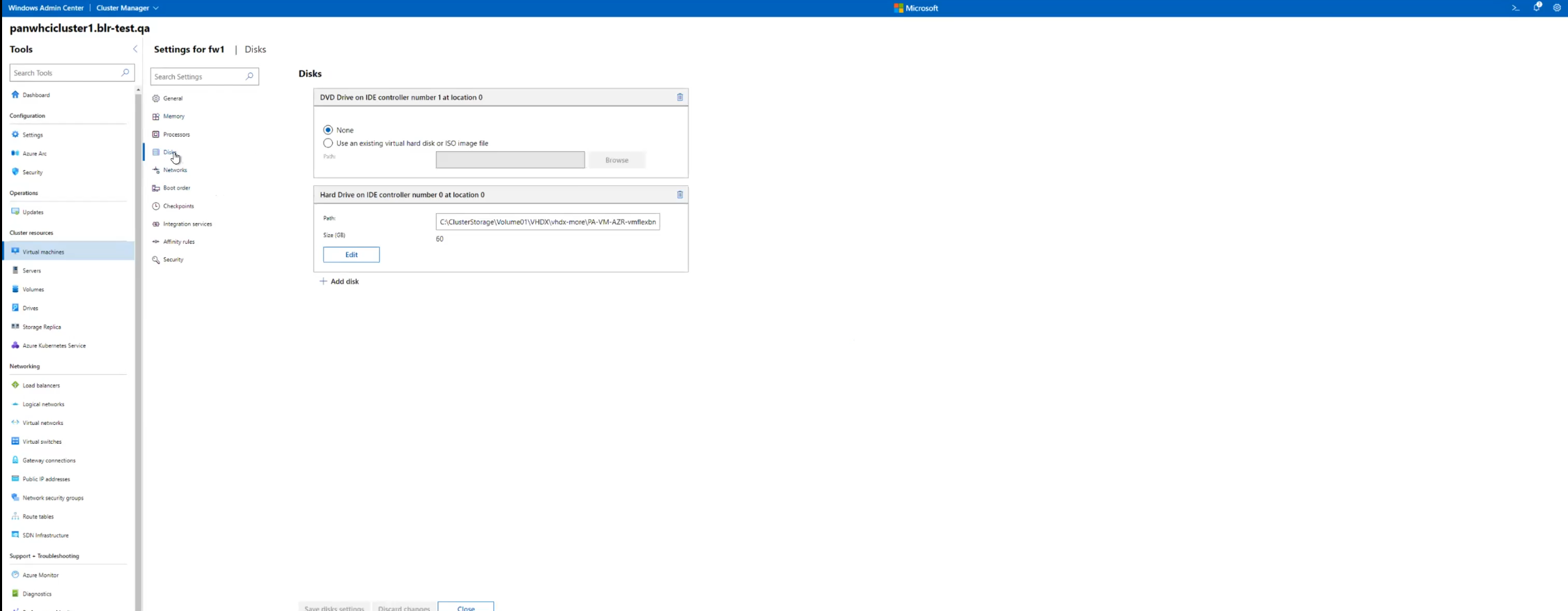Click the hard drive Path text field
1568x611 pixels.
pos(548,222)
